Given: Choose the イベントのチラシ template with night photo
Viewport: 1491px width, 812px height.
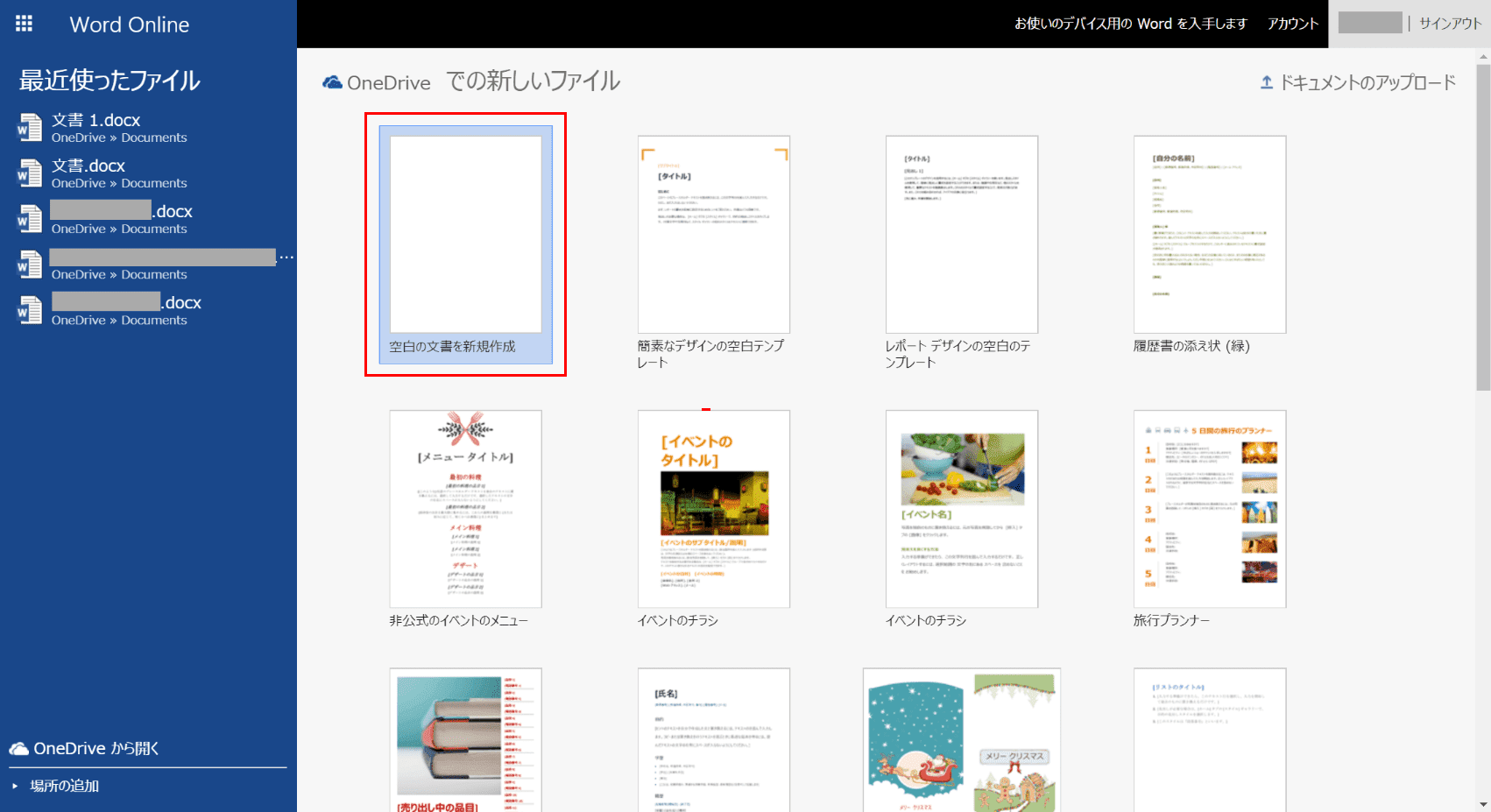Looking at the screenshot, I should click(x=714, y=509).
